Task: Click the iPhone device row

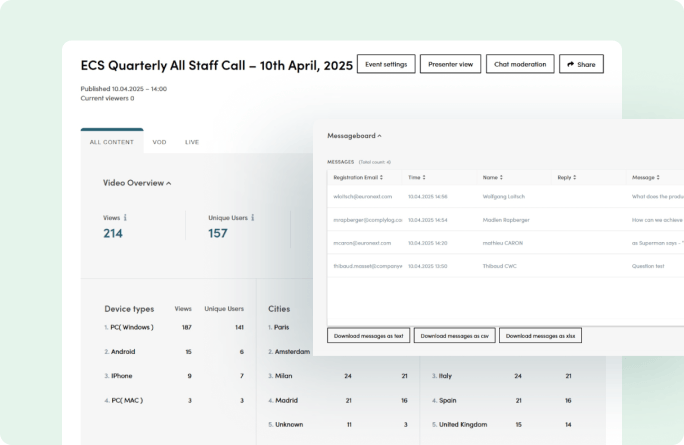Action: (x=174, y=376)
